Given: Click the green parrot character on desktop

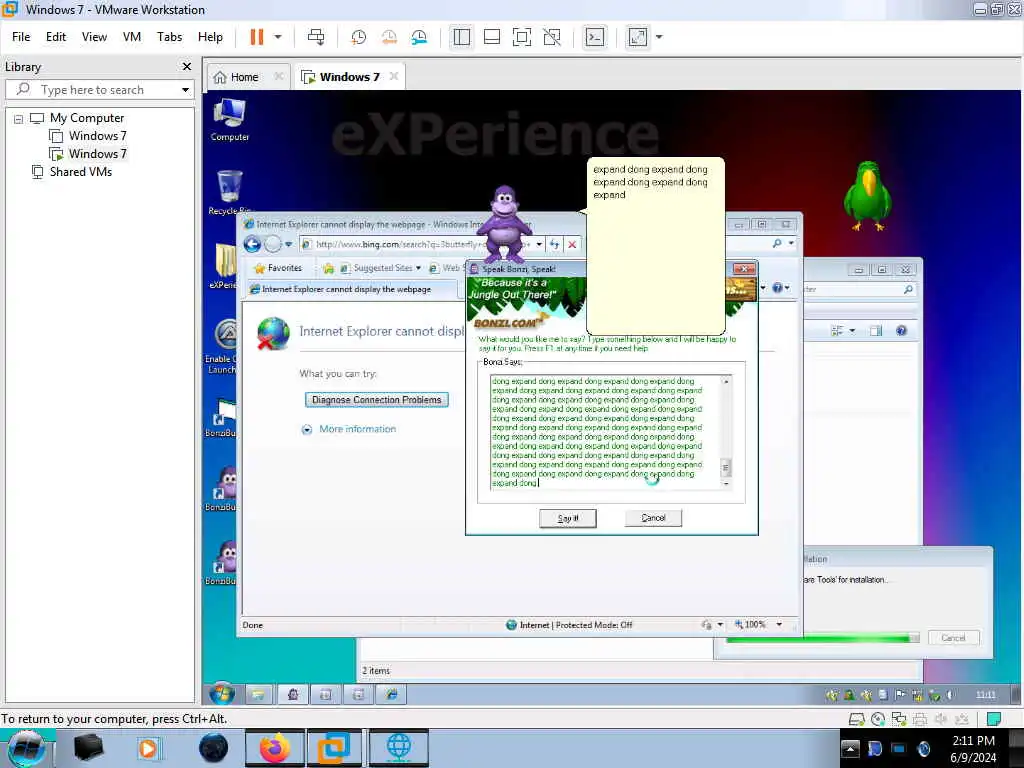Looking at the screenshot, I should (867, 196).
